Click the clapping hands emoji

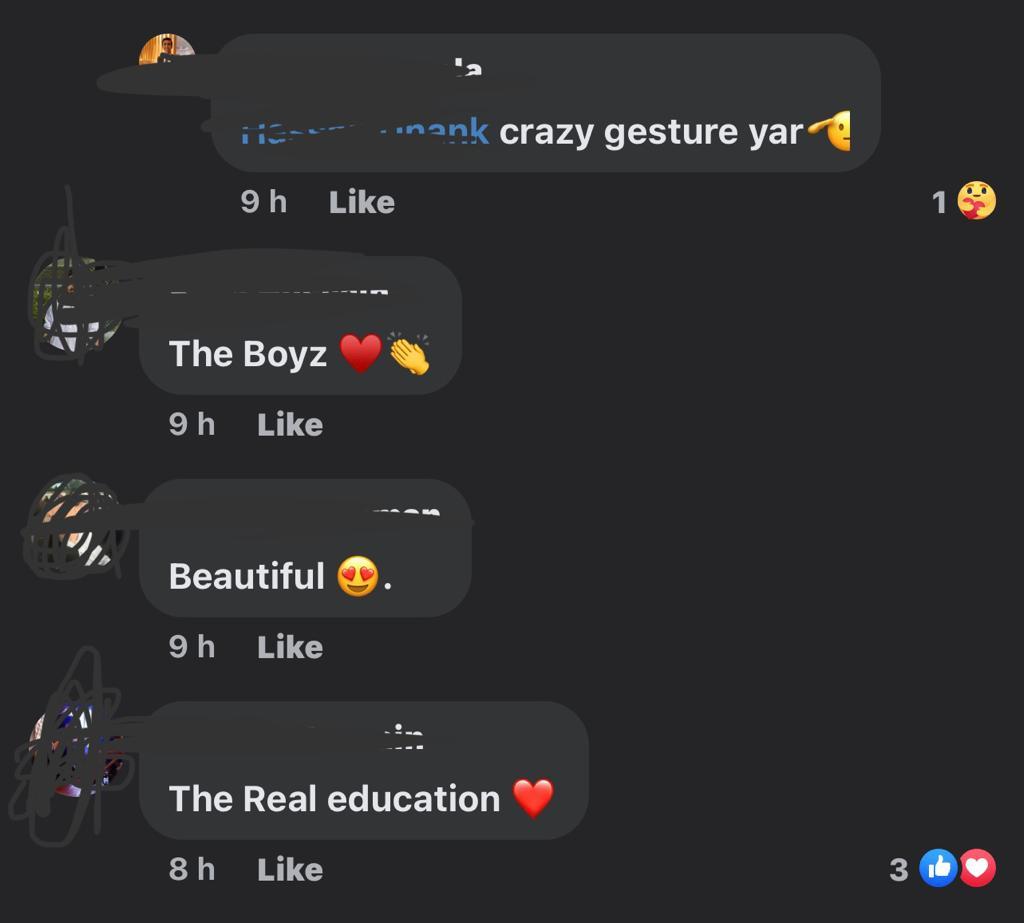409,353
